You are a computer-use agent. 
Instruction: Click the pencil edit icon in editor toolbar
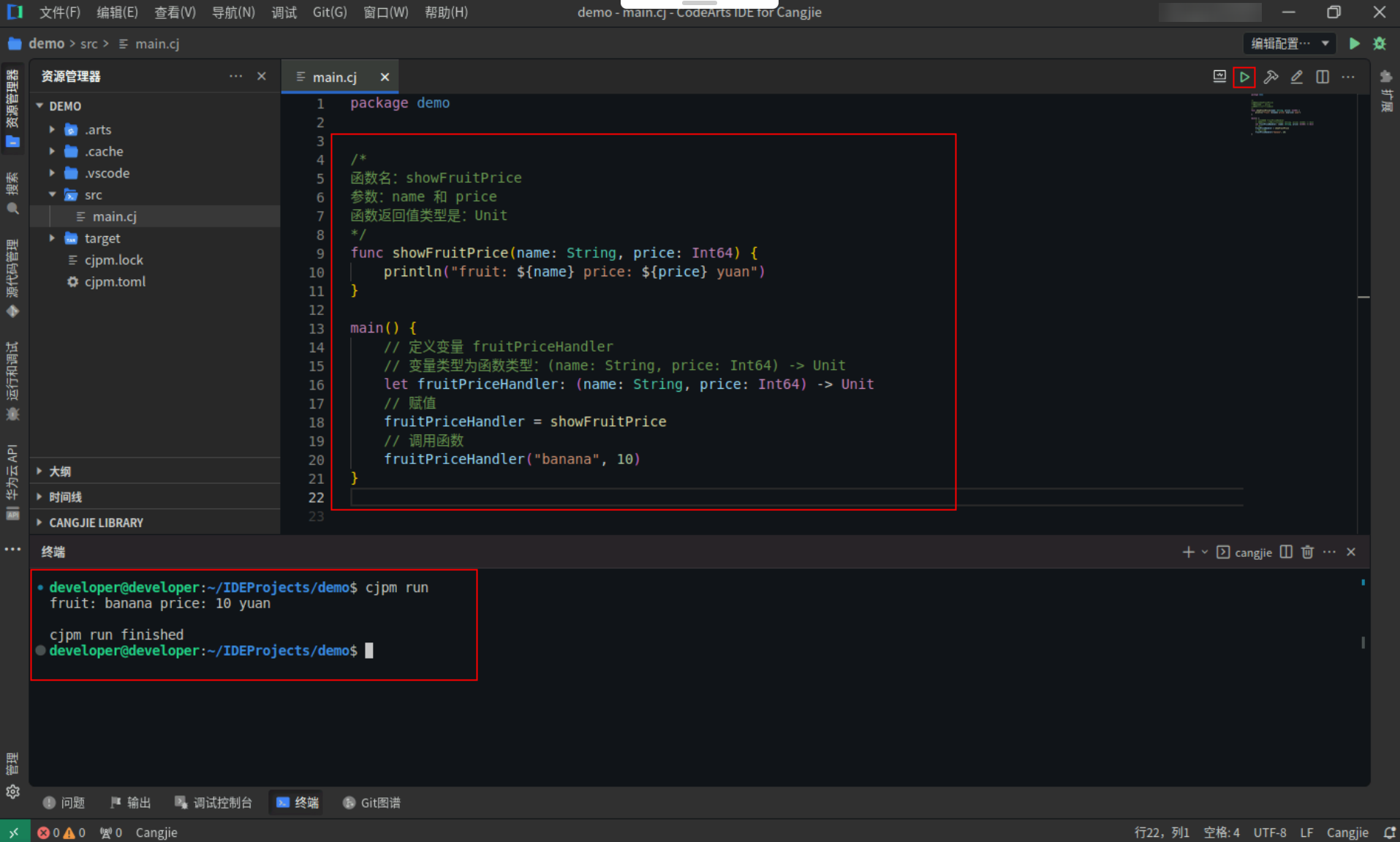(x=1296, y=77)
